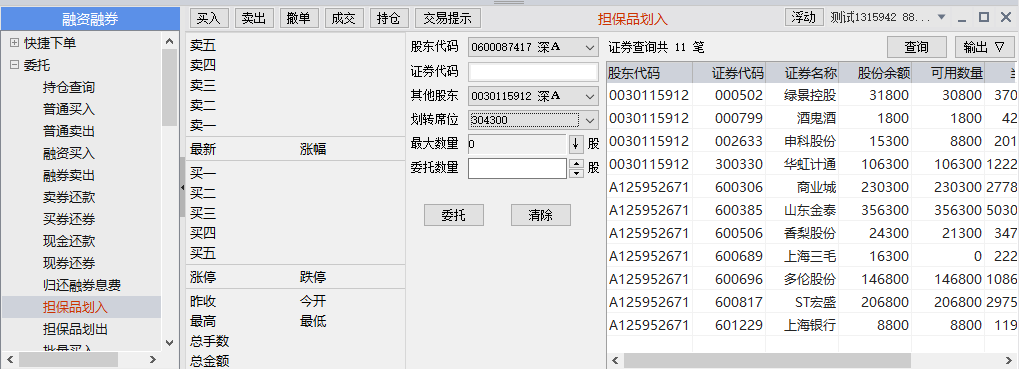Open 担保品划出 in the sidebar
Image resolution: width=1019 pixels, height=369 pixels.
pyautogui.click(x=75, y=329)
